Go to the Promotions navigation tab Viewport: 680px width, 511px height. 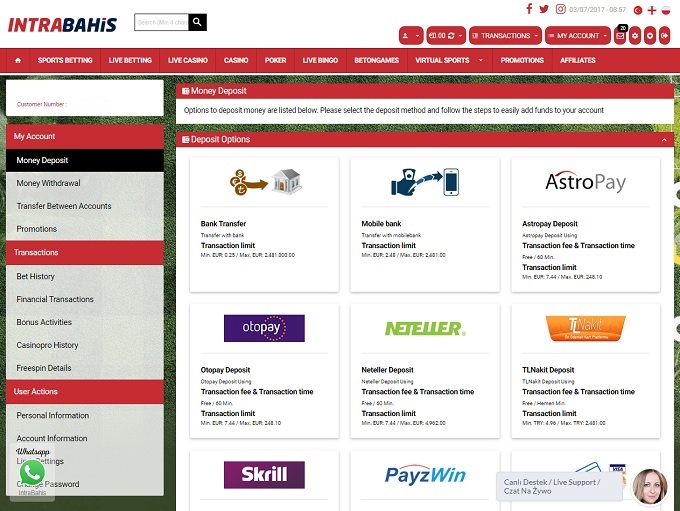[522, 60]
